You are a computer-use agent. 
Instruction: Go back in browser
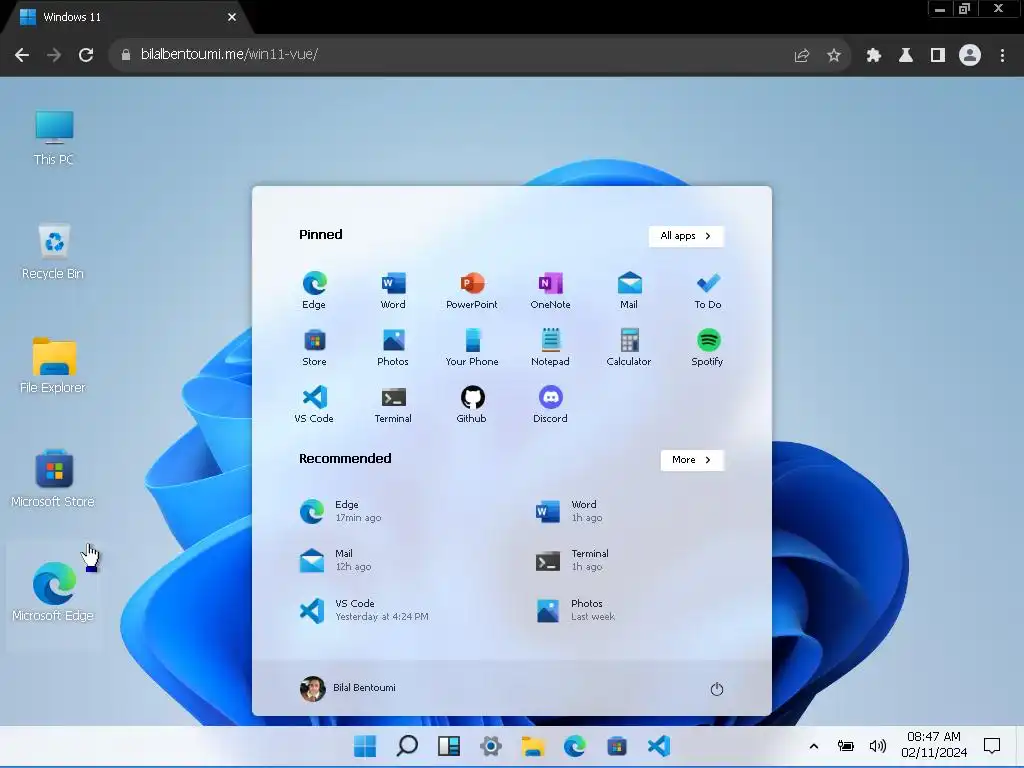coord(22,55)
